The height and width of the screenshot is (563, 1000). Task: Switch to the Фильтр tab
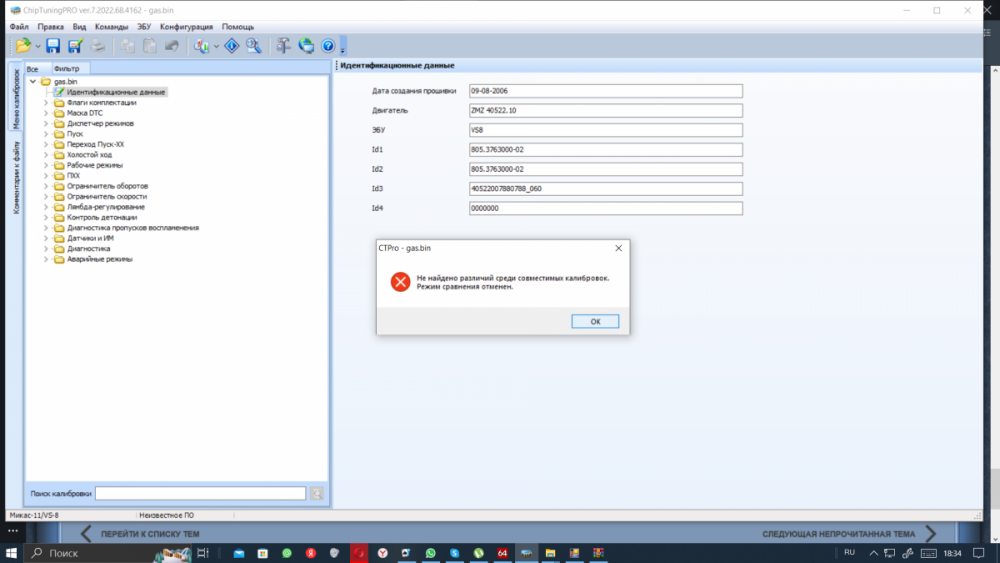67,69
